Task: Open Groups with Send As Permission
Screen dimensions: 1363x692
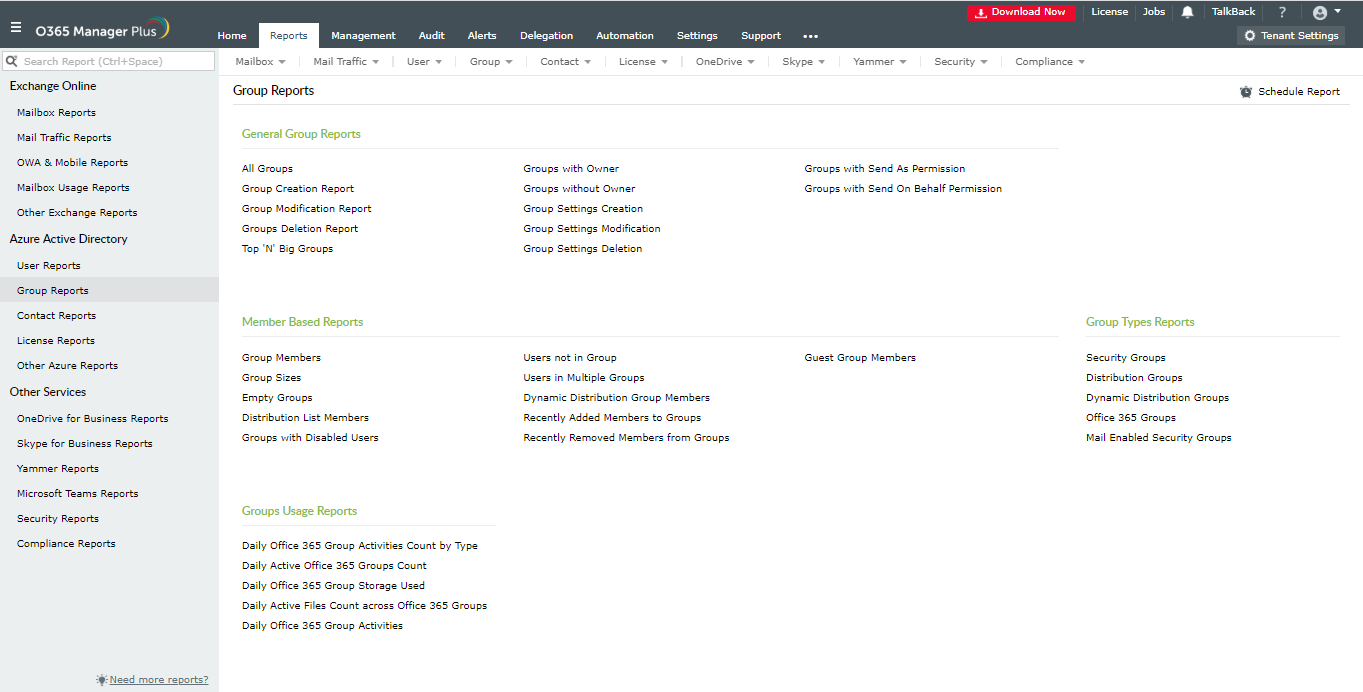Action: point(885,169)
